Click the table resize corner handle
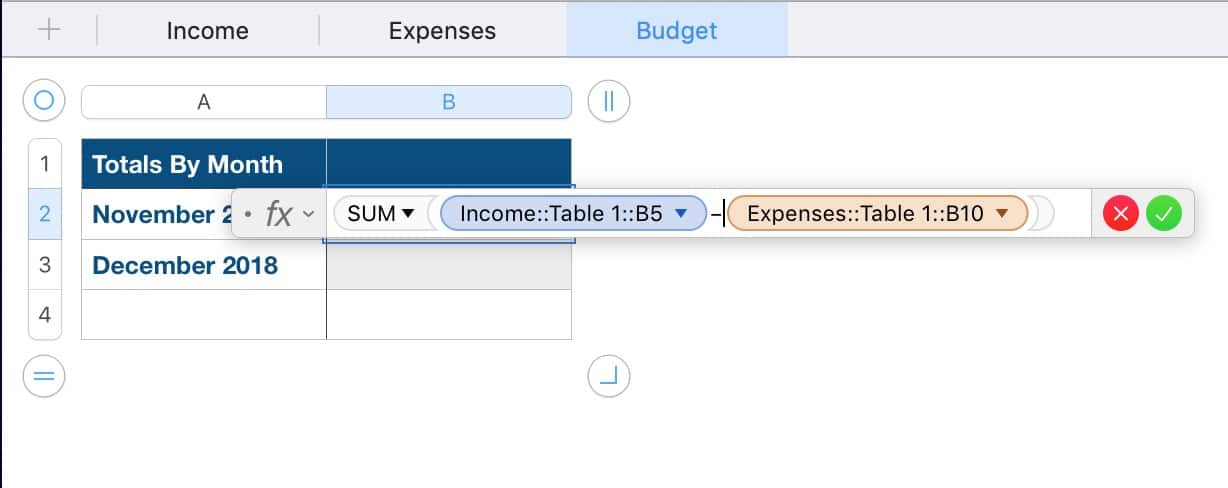This screenshot has width=1228, height=488. [x=609, y=376]
